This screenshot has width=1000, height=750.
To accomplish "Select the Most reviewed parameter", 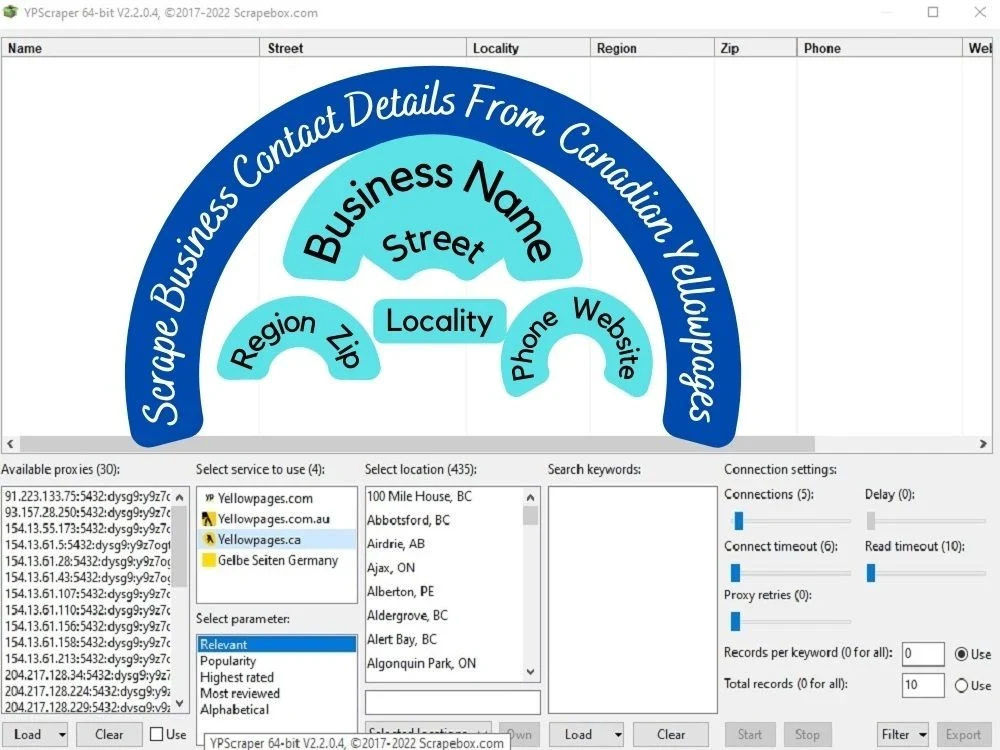I will tap(277, 693).
